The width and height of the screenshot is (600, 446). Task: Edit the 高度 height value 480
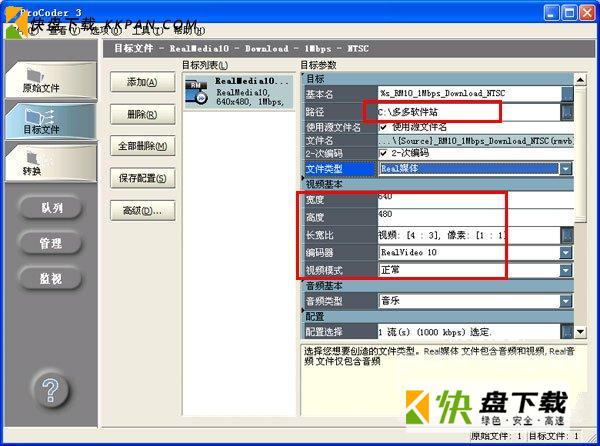476,216
